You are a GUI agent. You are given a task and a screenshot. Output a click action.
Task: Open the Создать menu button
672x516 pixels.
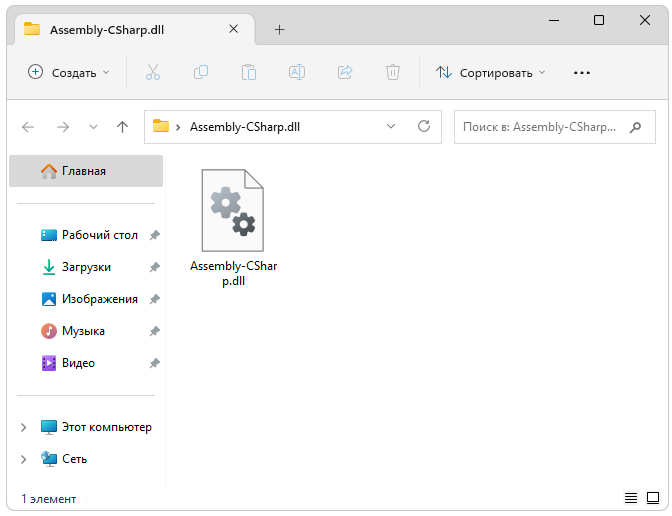coord(69,72)
